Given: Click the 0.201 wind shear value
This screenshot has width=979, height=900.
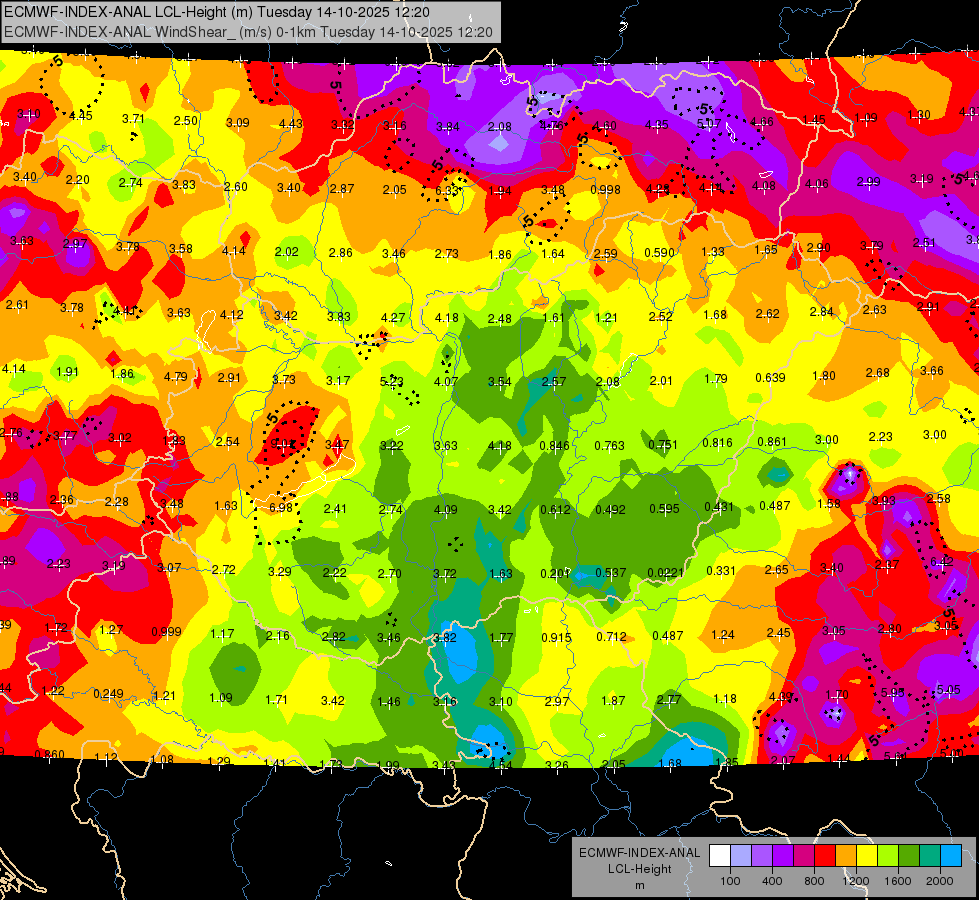Looking at the screenshot, I should [555, 573].
